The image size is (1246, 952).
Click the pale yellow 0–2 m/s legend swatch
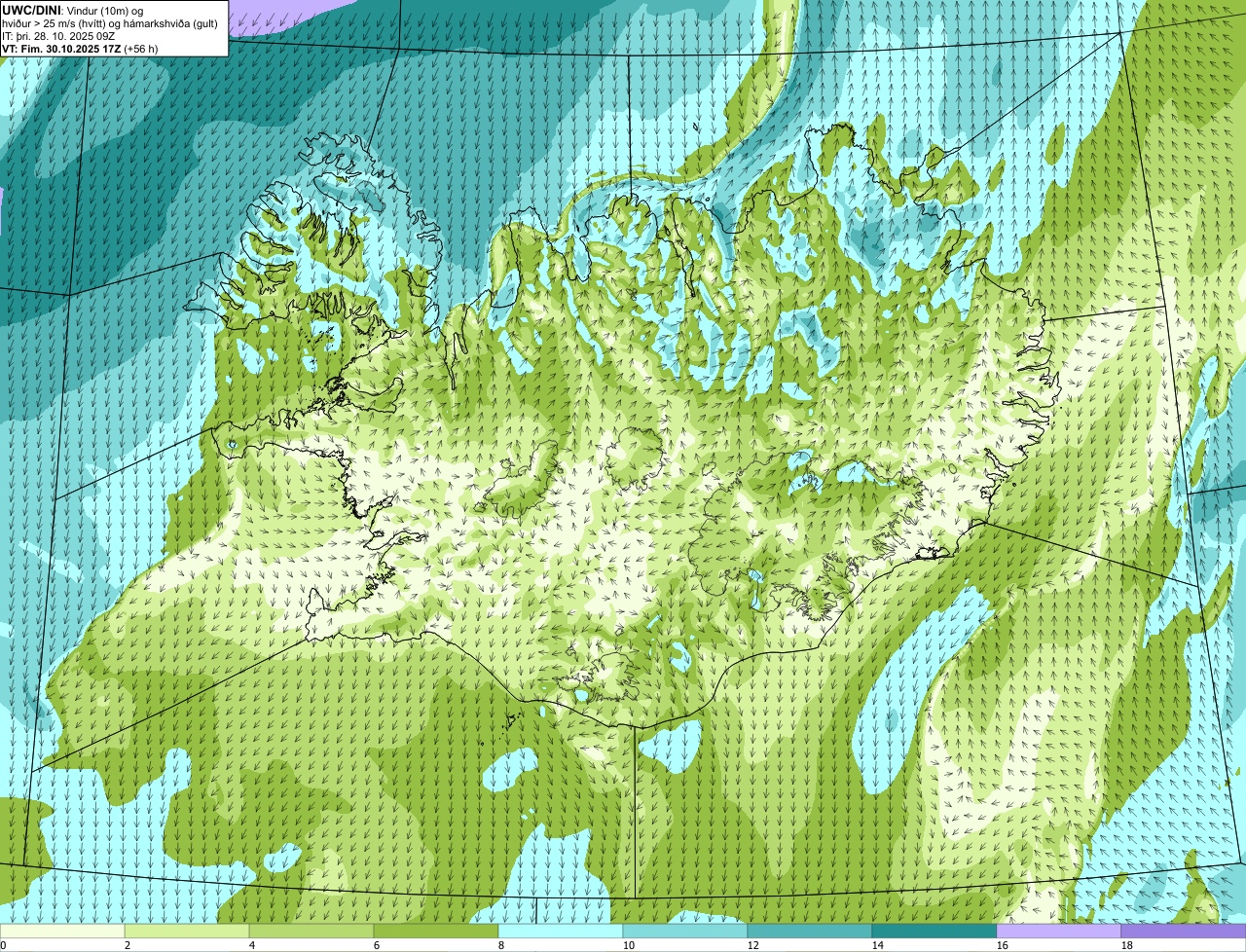tap(62, 932)
